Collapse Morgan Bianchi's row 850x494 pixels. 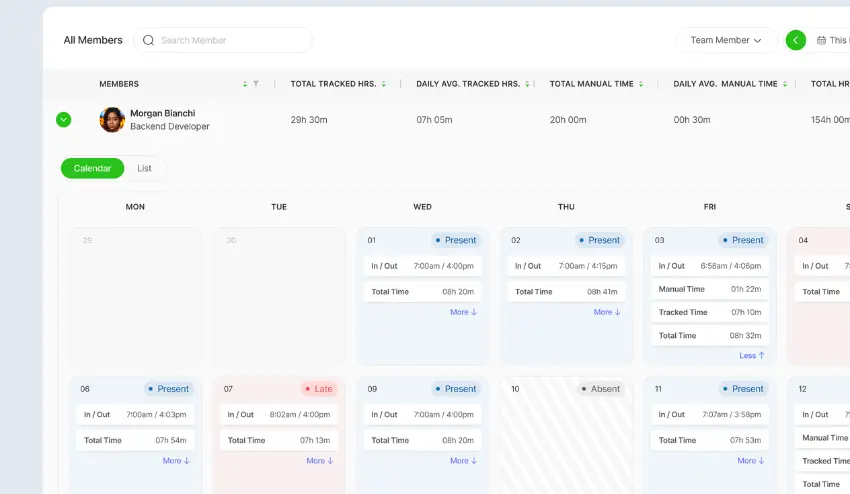coord(63,119)
